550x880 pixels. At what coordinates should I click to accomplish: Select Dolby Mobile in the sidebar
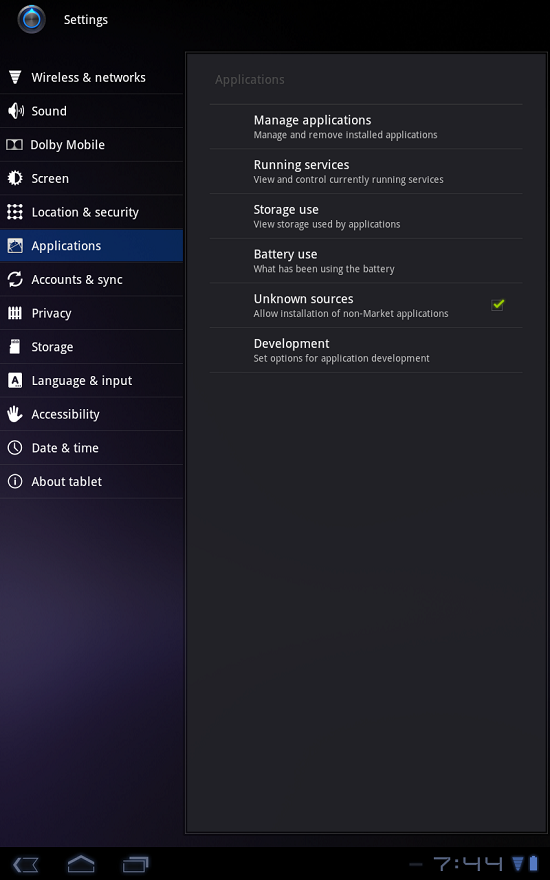pos(91,144)
